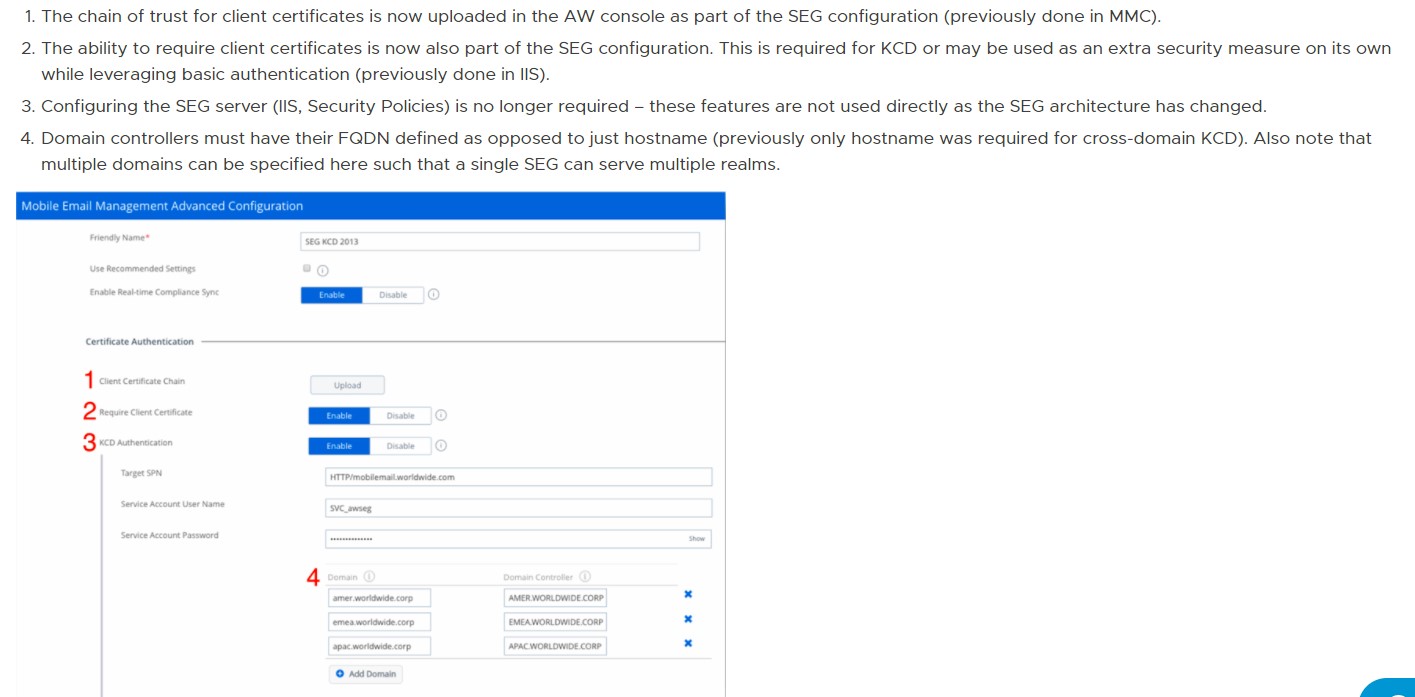Viewport: 1415px width, 697px height.
Task: Delete the emea.worldwide.corp entry
Action: (x=687, y=620)
